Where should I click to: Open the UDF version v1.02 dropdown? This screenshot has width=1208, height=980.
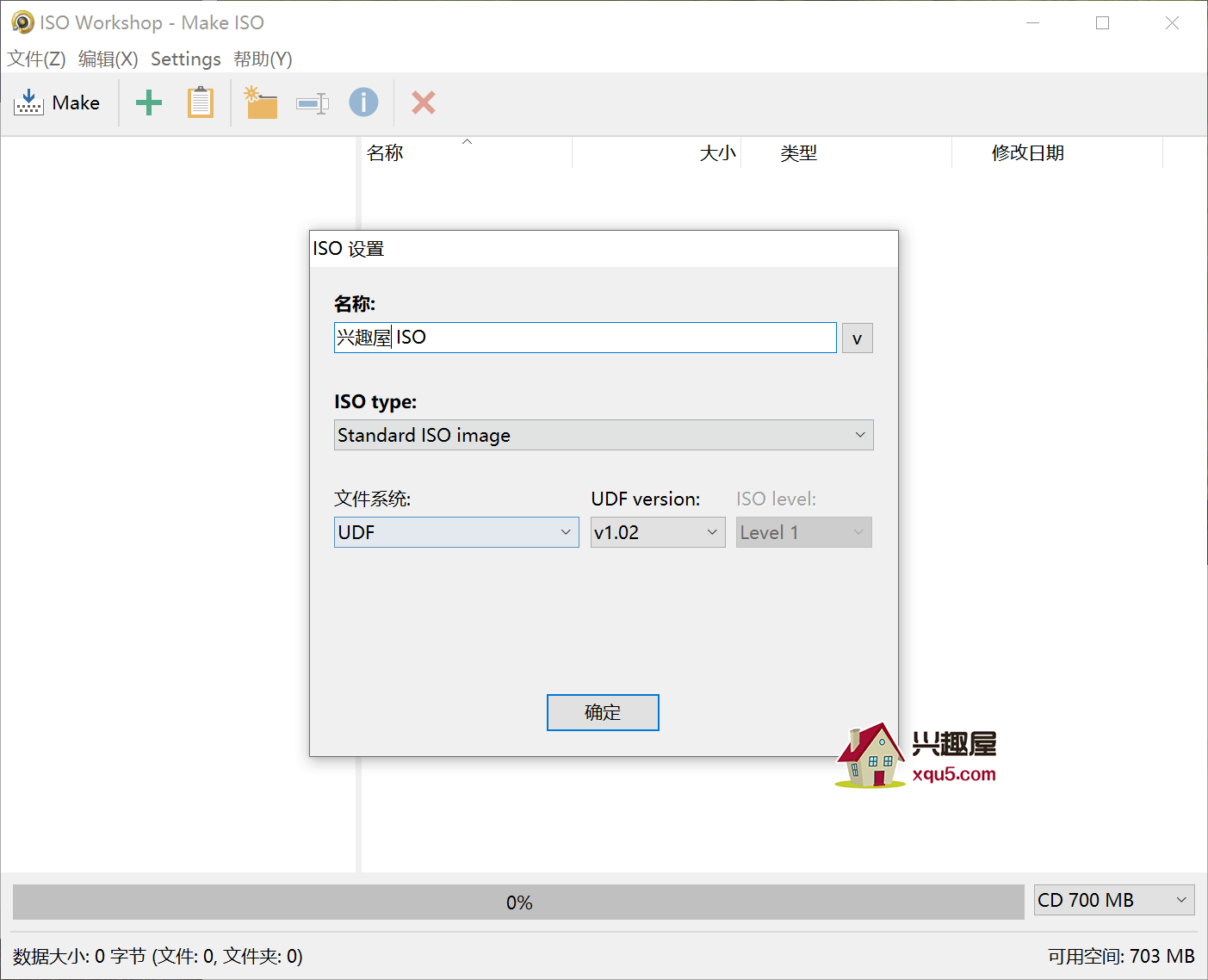(x=657, y=532)
